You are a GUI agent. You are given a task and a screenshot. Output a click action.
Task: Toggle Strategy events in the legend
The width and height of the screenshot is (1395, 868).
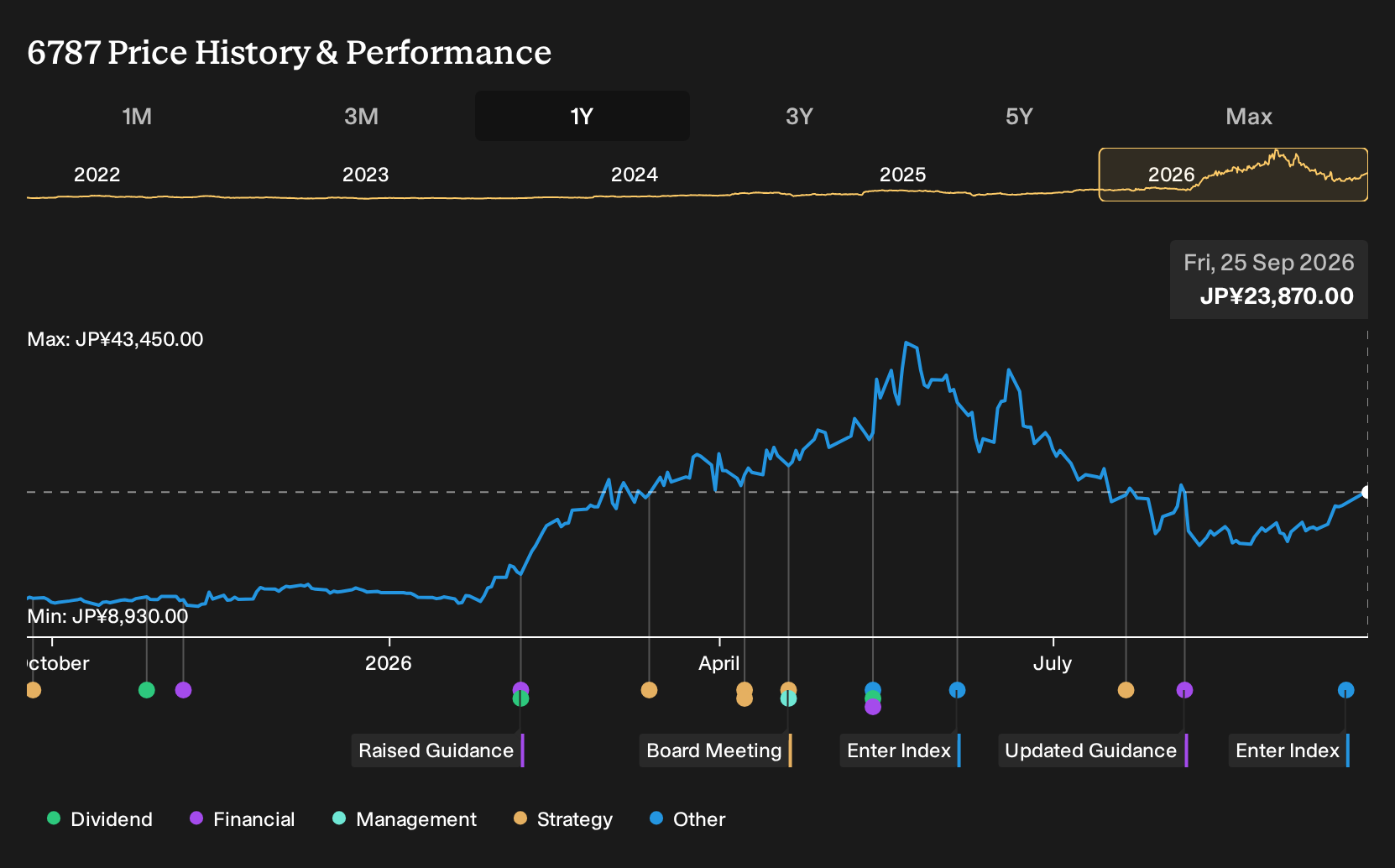(563, 819)
